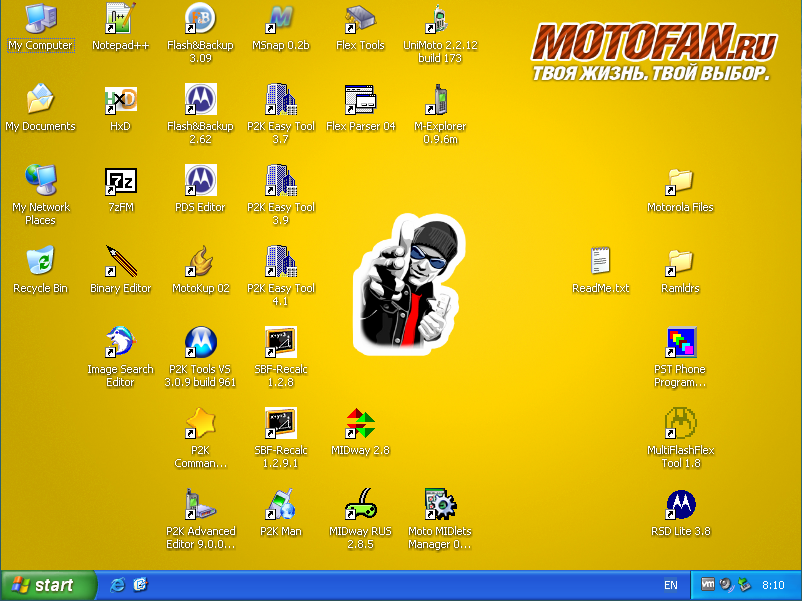Click the speaker tray icon left of the network icon

pos(726,584)
